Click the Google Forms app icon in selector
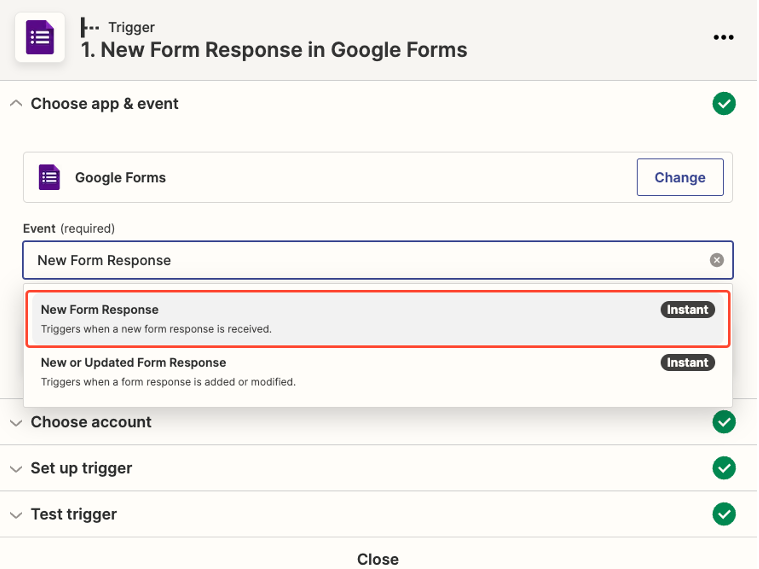Image resolution: width=759 pixels, height=569 pixels. pos(49,177)
